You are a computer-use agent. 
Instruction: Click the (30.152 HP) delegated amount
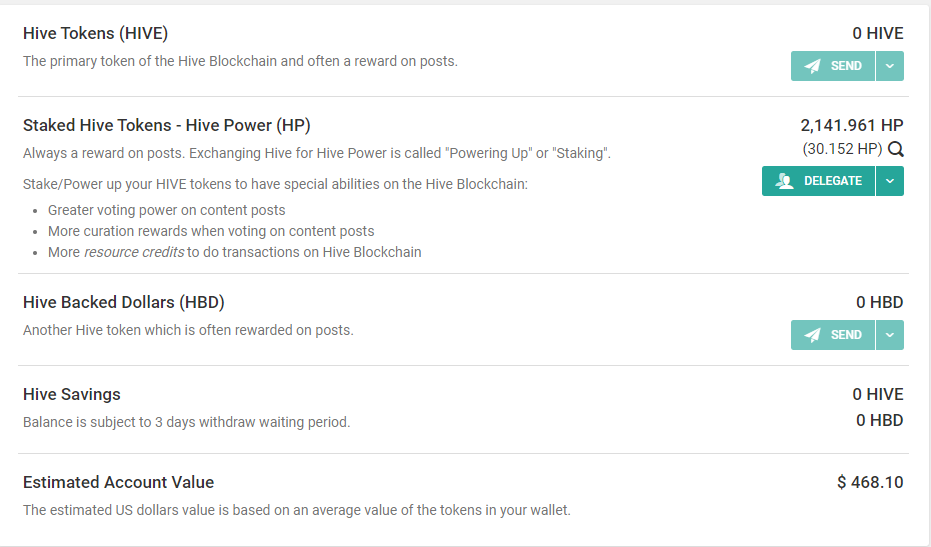click(842, 148)
